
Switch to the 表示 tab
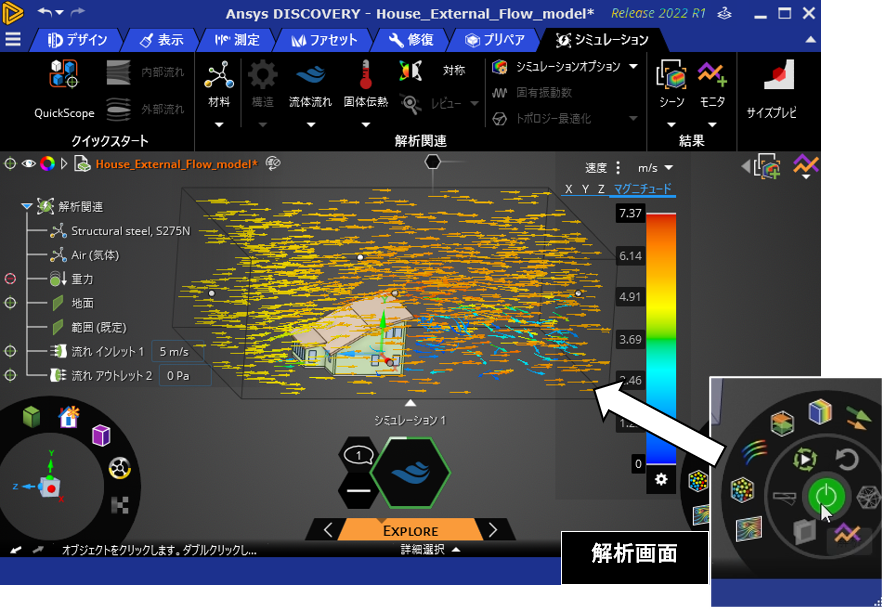162,39
